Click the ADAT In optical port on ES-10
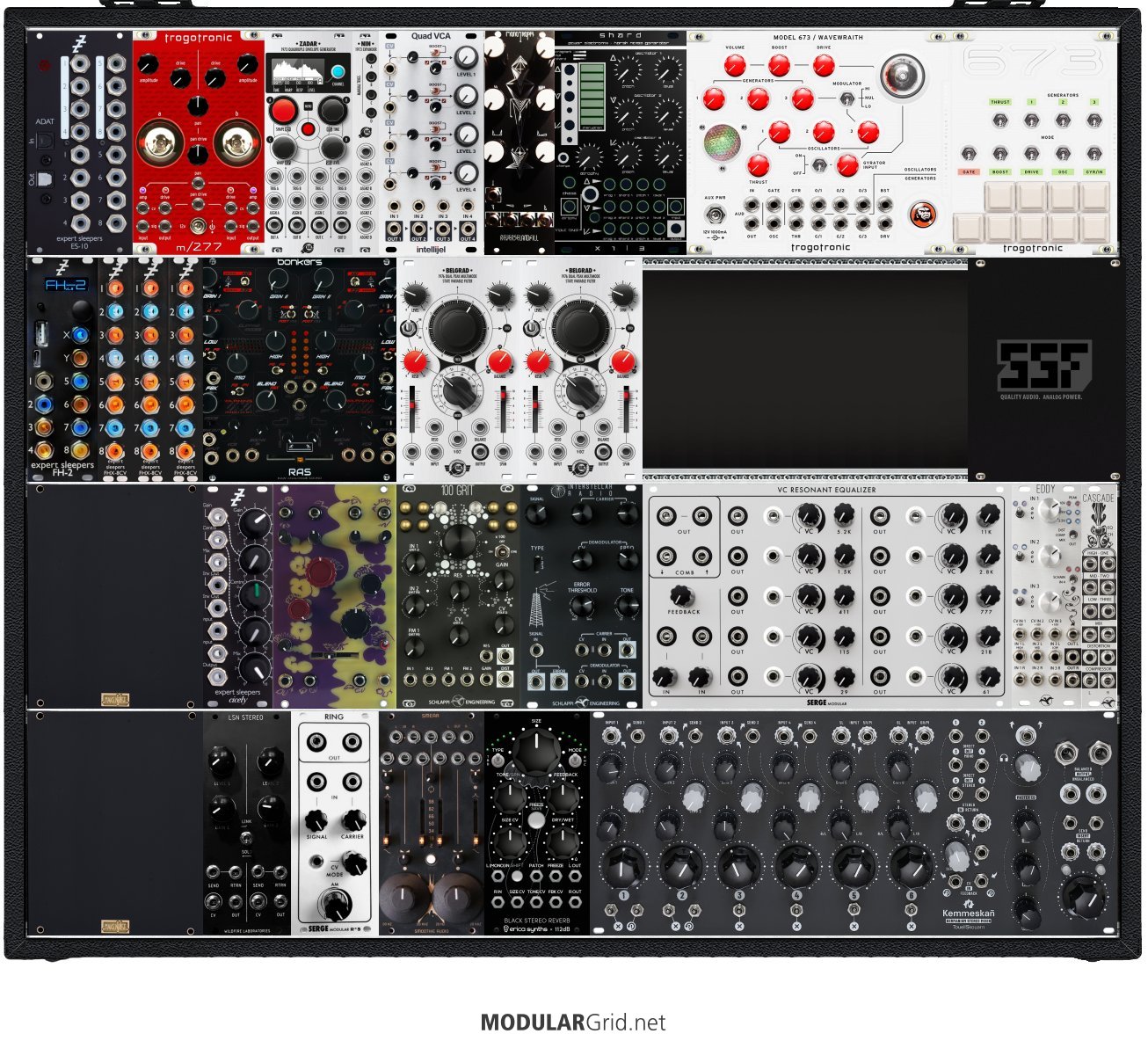Viewport: 1148px width, 1041px height. coord(46,141)
